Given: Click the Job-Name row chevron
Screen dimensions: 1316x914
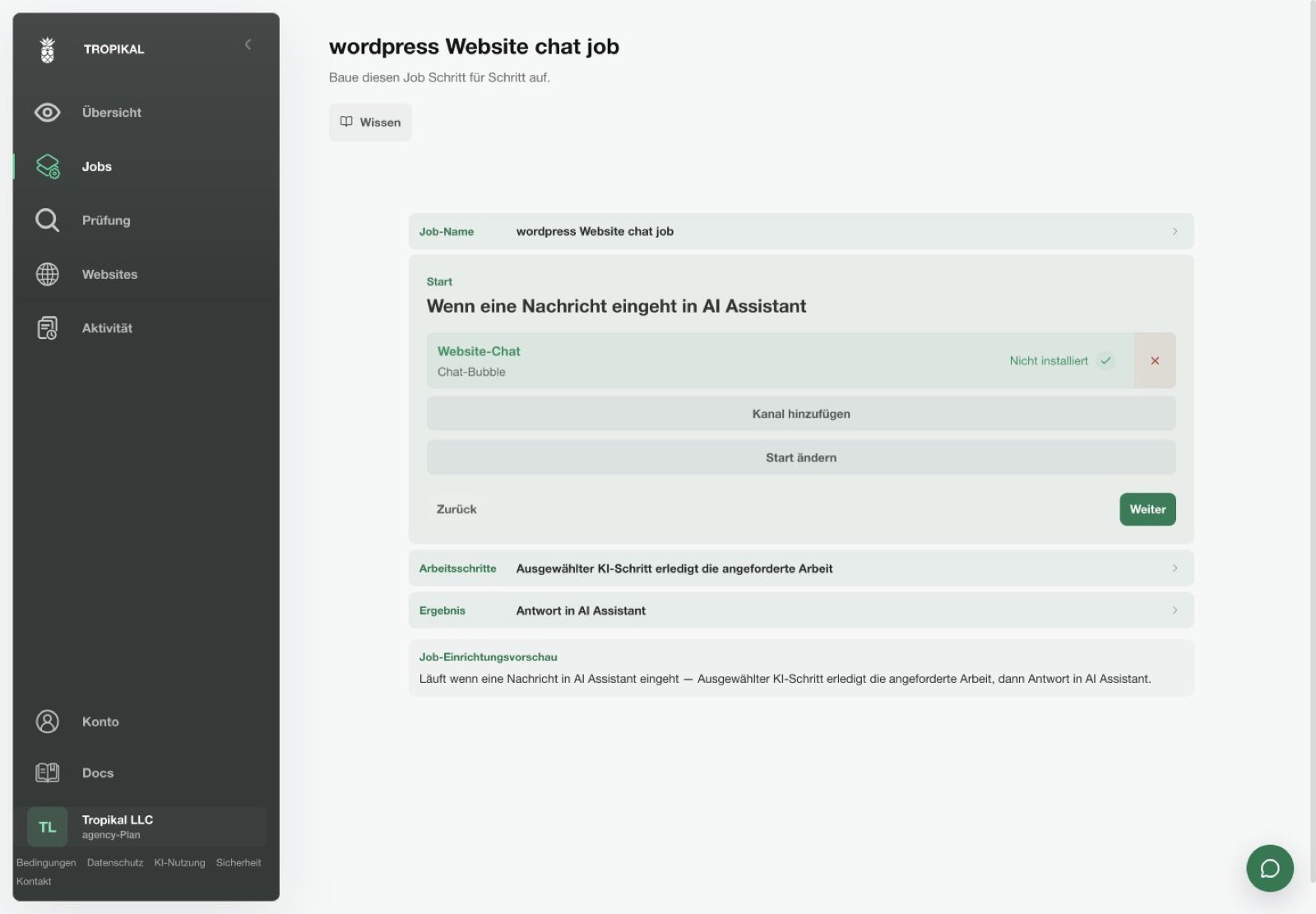Looking at the screenshot, I should 1175,231.
